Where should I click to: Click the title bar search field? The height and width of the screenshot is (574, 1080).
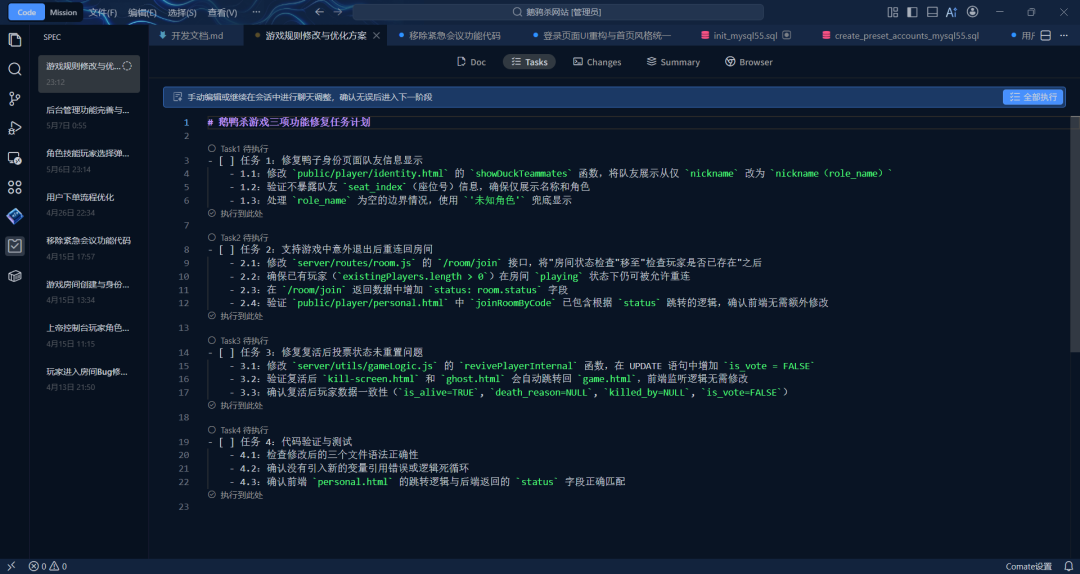click(558, 12)
